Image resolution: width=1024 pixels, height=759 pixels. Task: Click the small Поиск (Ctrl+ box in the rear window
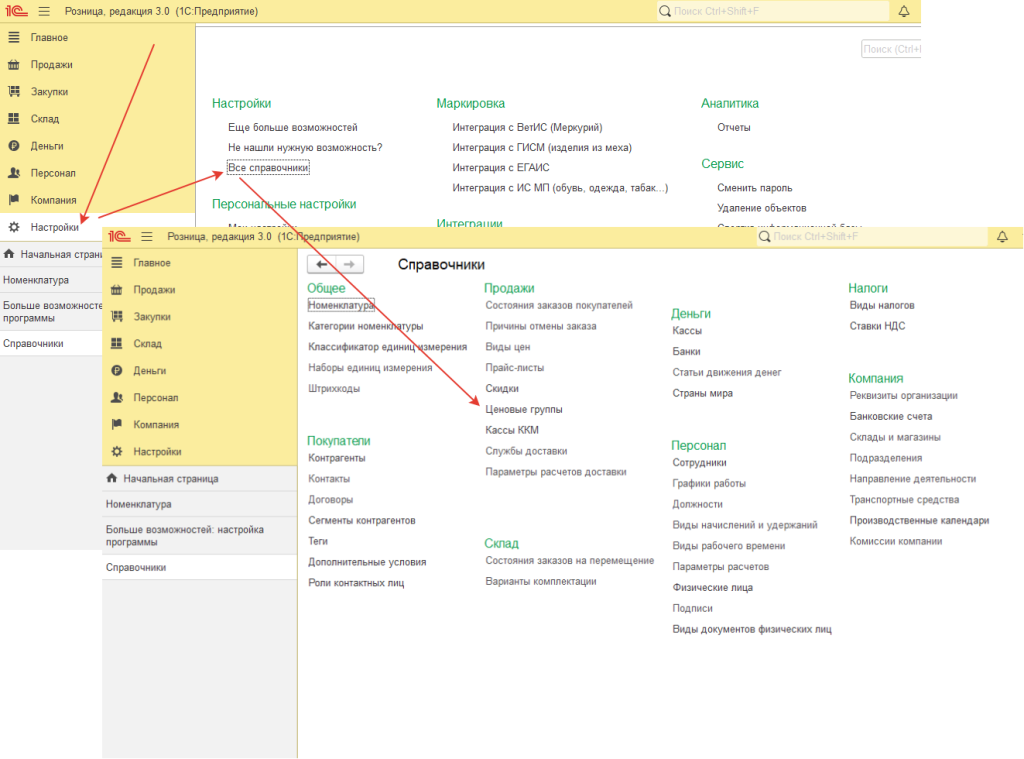[891, 49]
